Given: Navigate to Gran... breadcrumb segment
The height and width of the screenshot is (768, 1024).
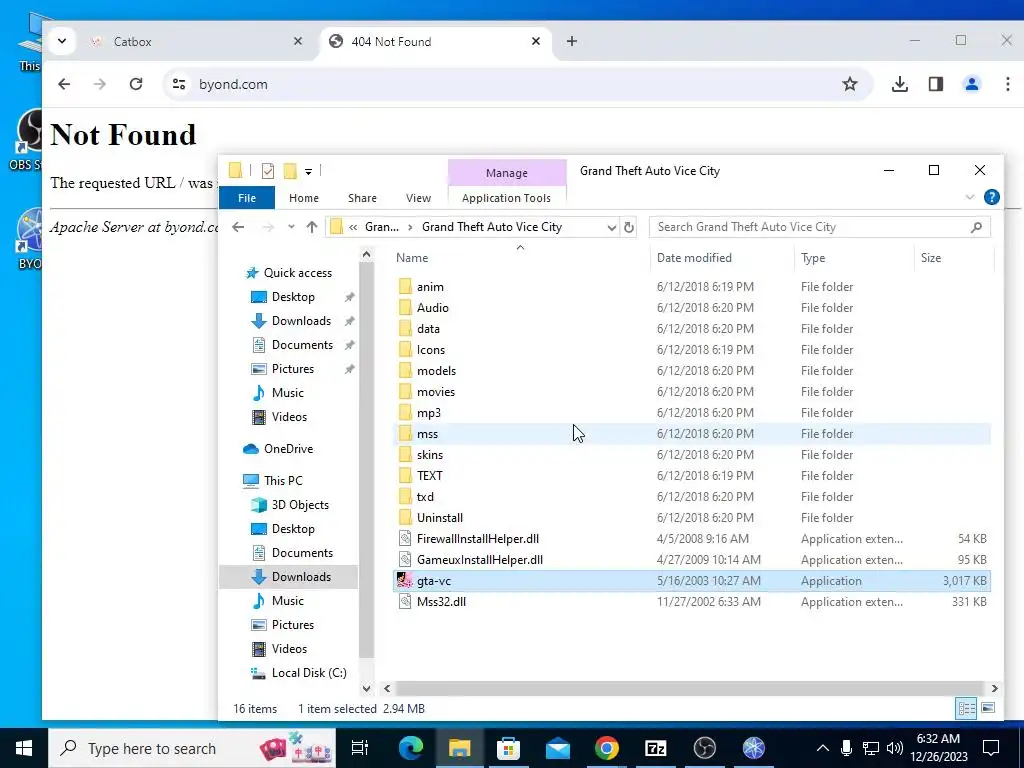Looking at the screenshot, I should (x=382, y=227).
